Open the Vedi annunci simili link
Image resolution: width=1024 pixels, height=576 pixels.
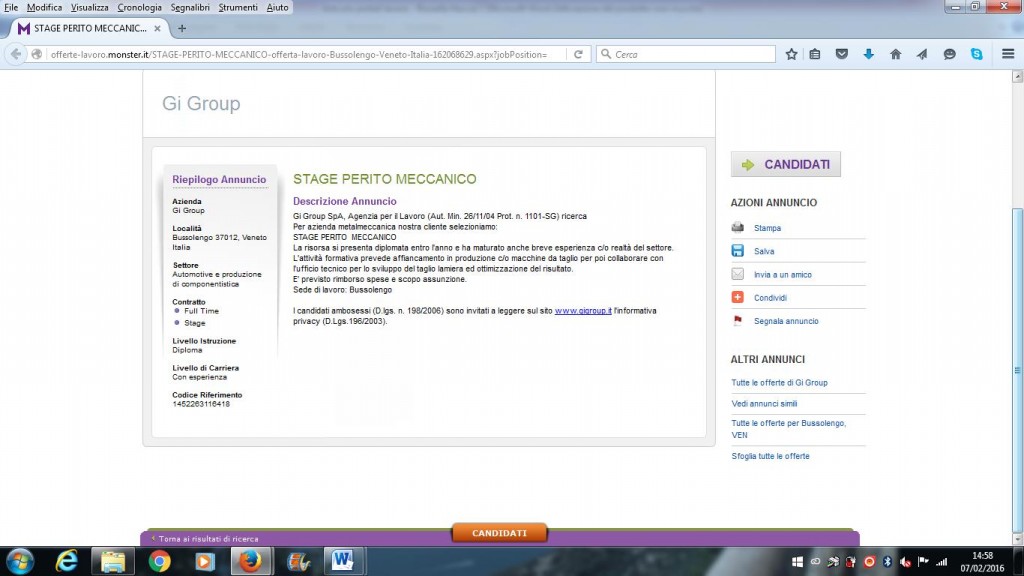(x=764, y=404)
